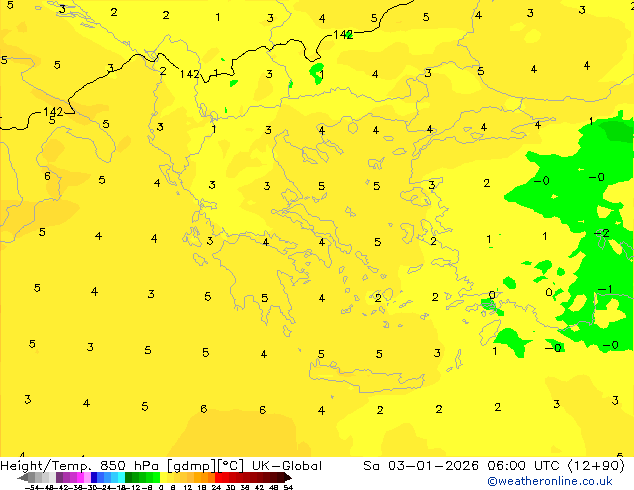Pick the bright red swatch above label 24
634x490 pixels.
218,478
